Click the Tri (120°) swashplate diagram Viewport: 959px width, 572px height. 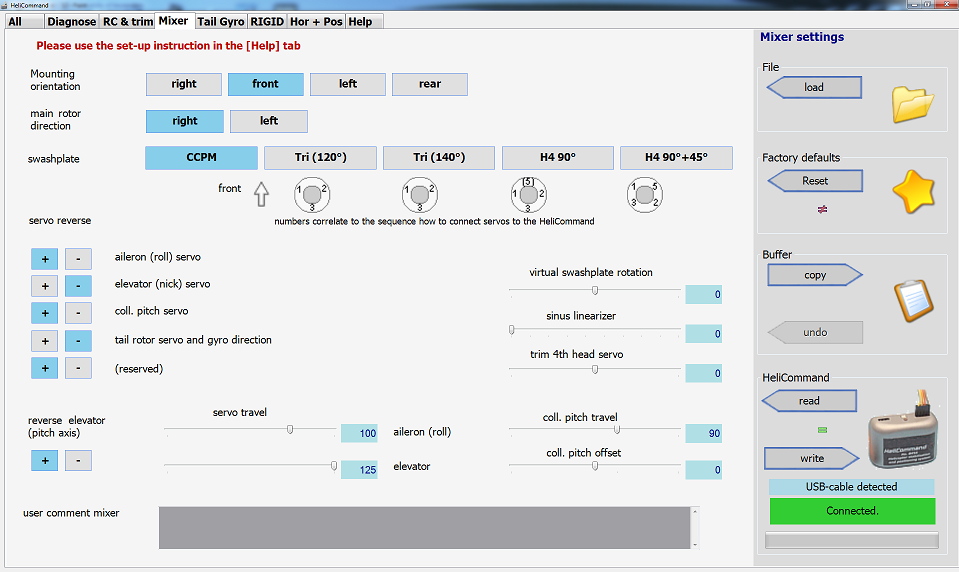coord(312,195)
